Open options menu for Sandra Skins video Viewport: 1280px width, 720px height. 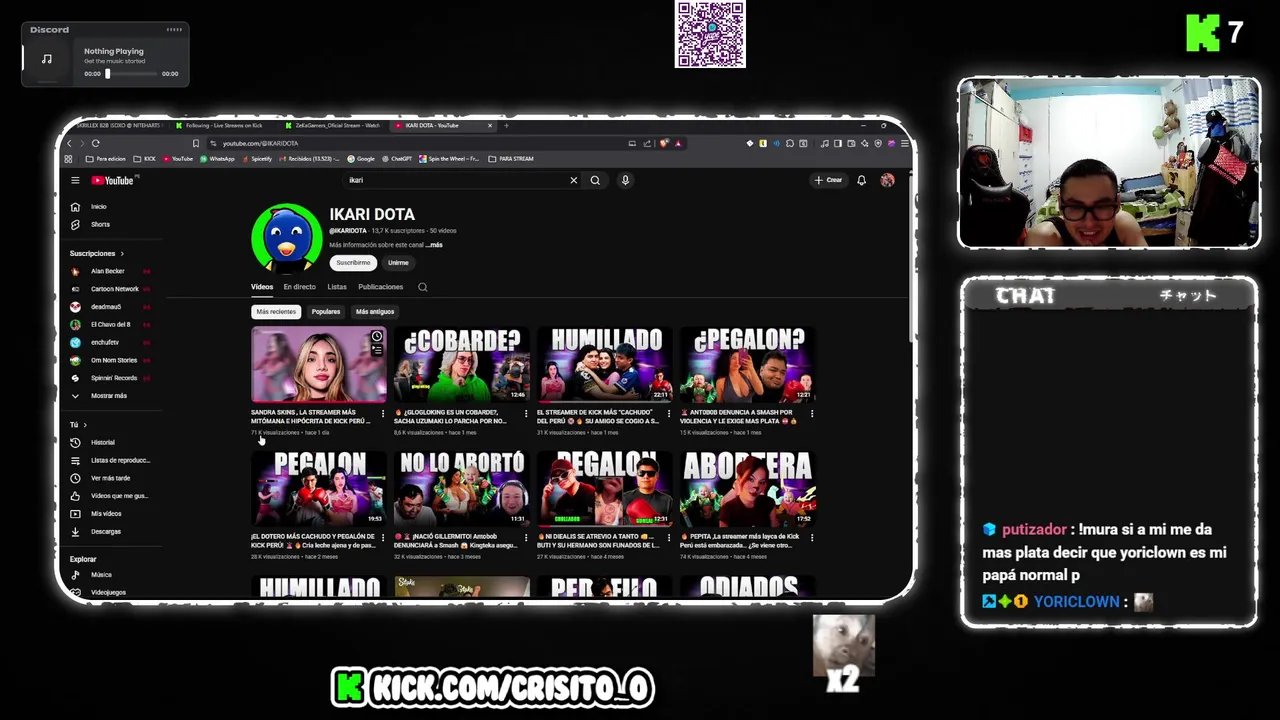[x=382, y=413]
